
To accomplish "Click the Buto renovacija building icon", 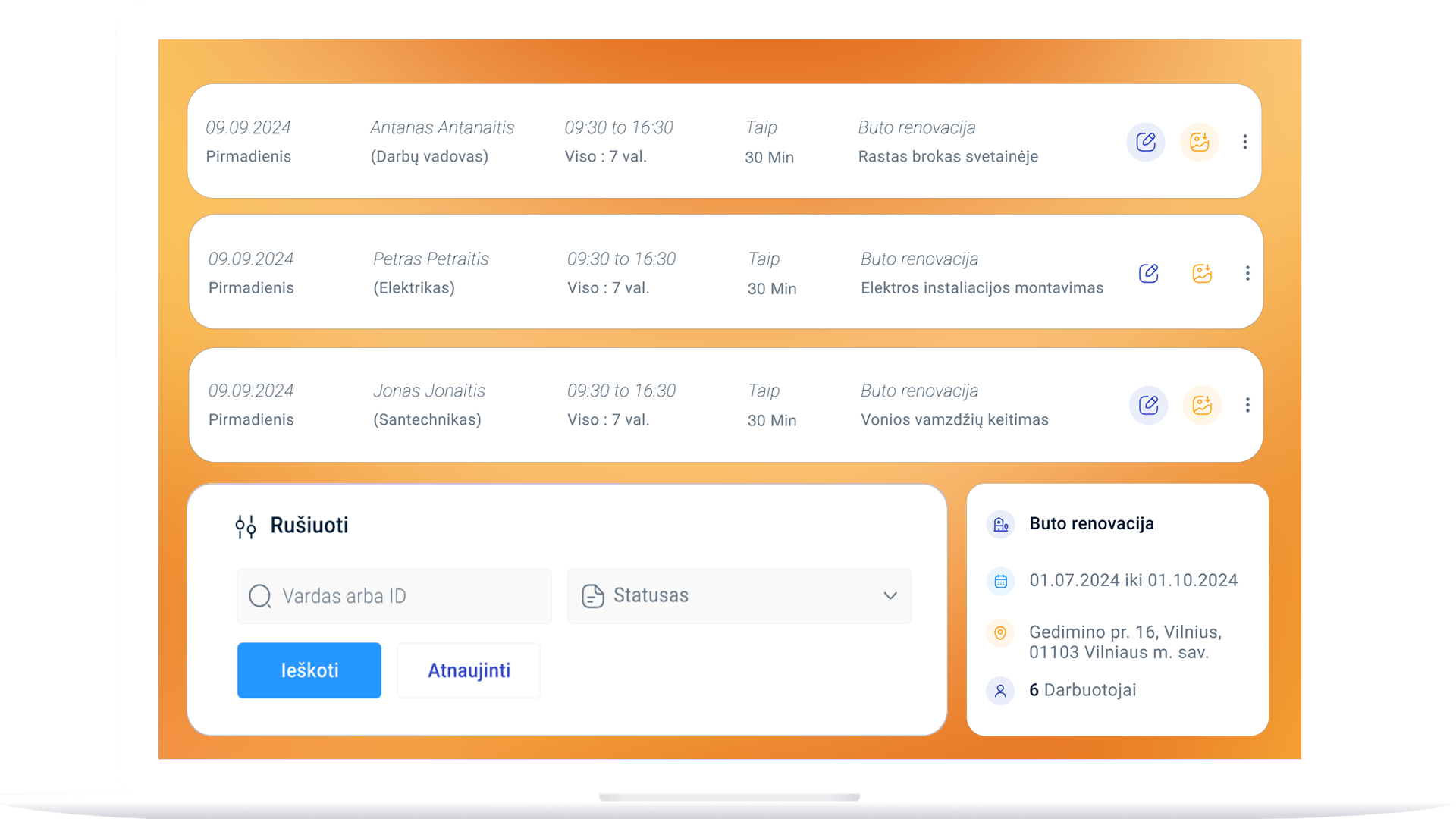I will 1000,524.
